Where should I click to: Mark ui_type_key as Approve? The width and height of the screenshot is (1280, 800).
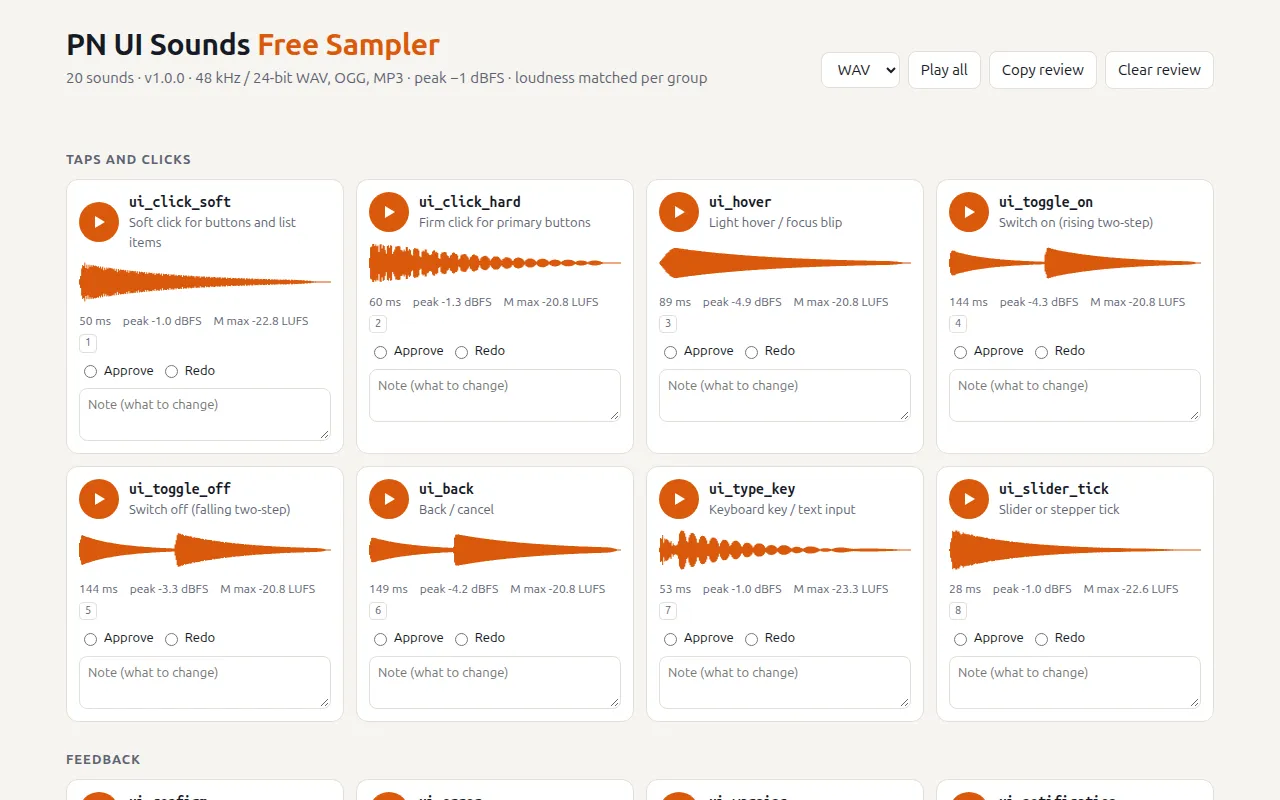coord(671,639)
